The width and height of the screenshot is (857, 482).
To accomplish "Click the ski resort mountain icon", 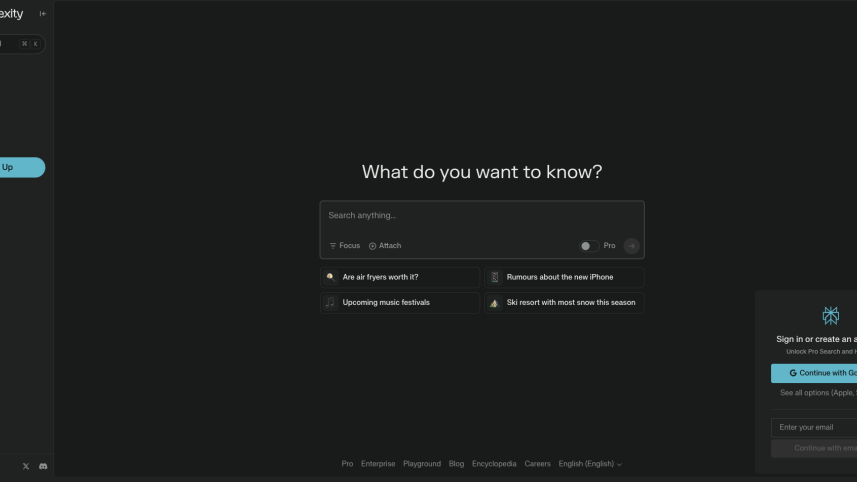I will tap(494, 302).
